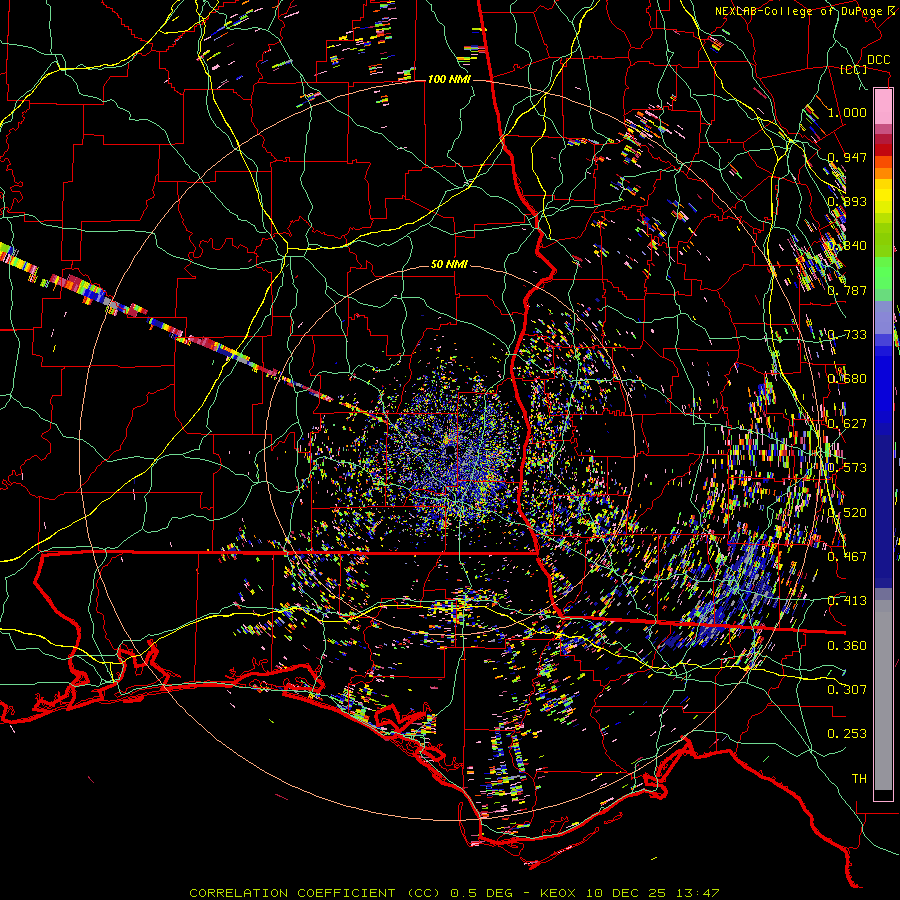
Task: Click the Correlation Coefficient KEOX caption text
Action: pos(454,893)
